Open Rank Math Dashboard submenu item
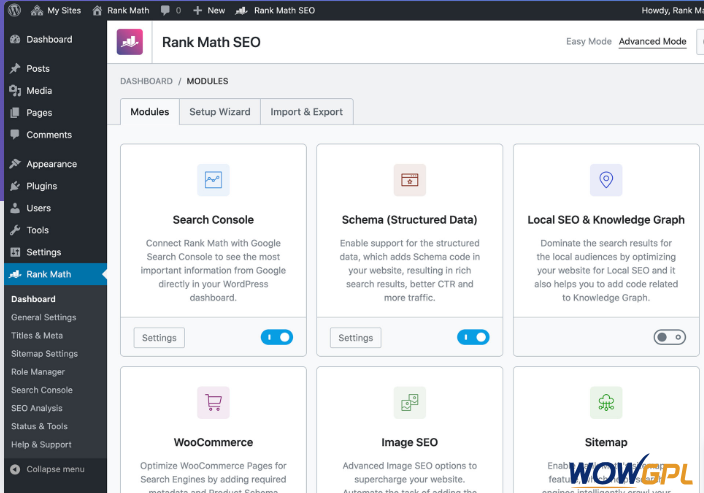Viewport: 704px width, 493px height. (x=33, y=299)
